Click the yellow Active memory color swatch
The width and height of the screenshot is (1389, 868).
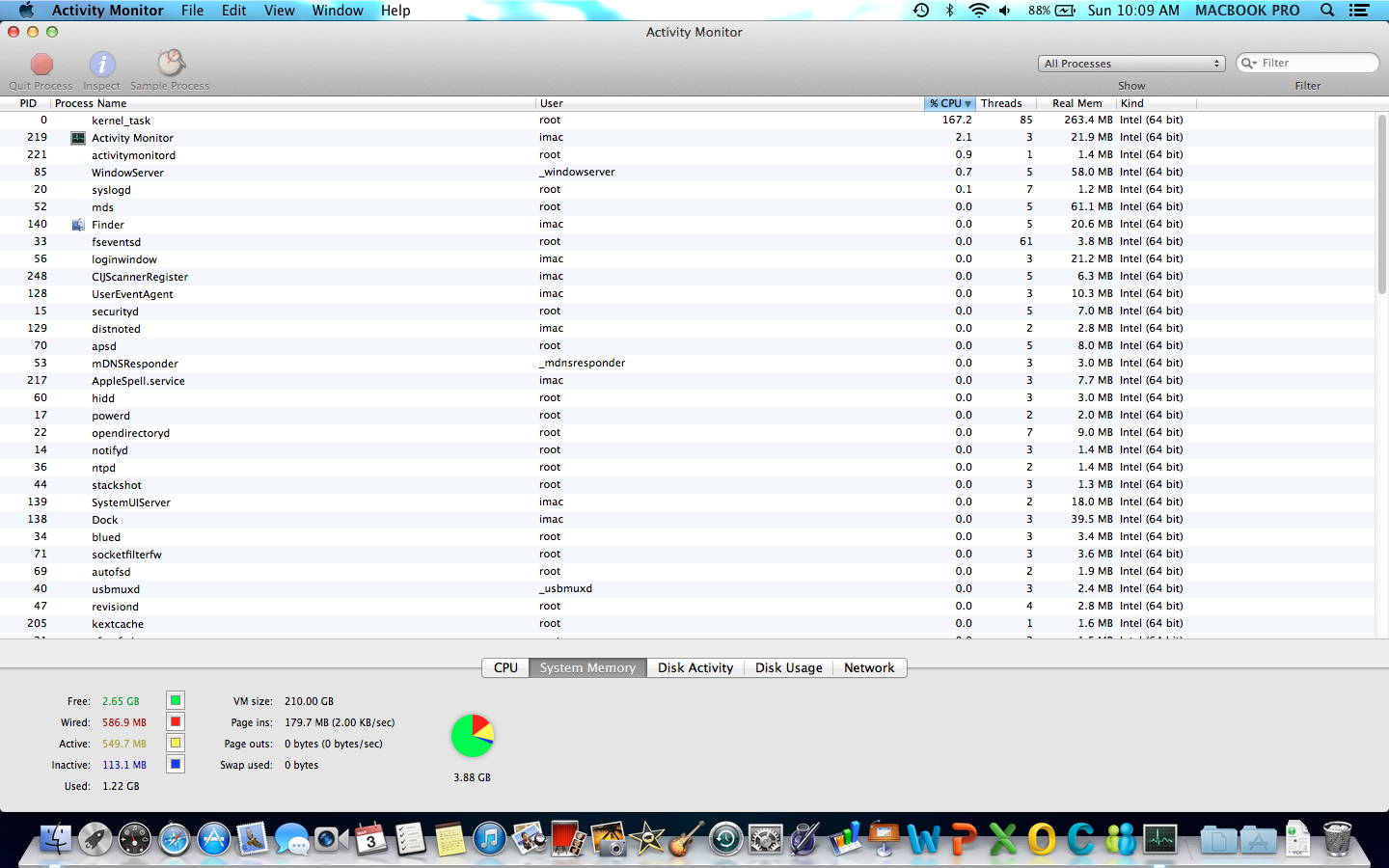tap(176, 743)
